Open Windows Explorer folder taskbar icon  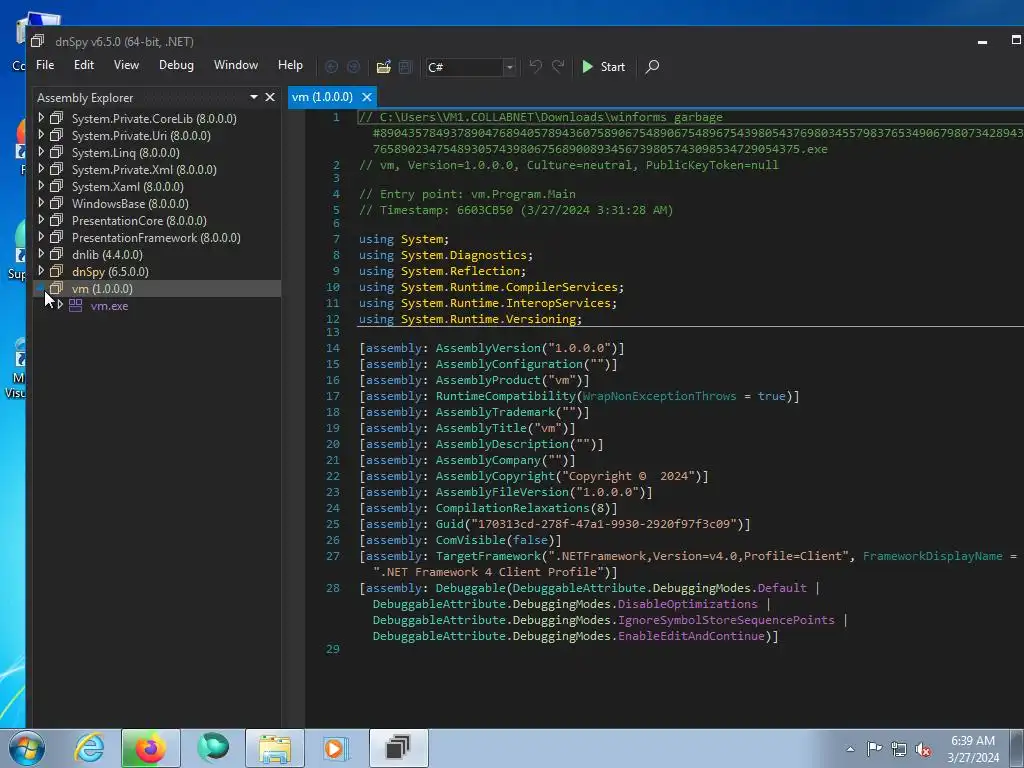tap(275, 748)
